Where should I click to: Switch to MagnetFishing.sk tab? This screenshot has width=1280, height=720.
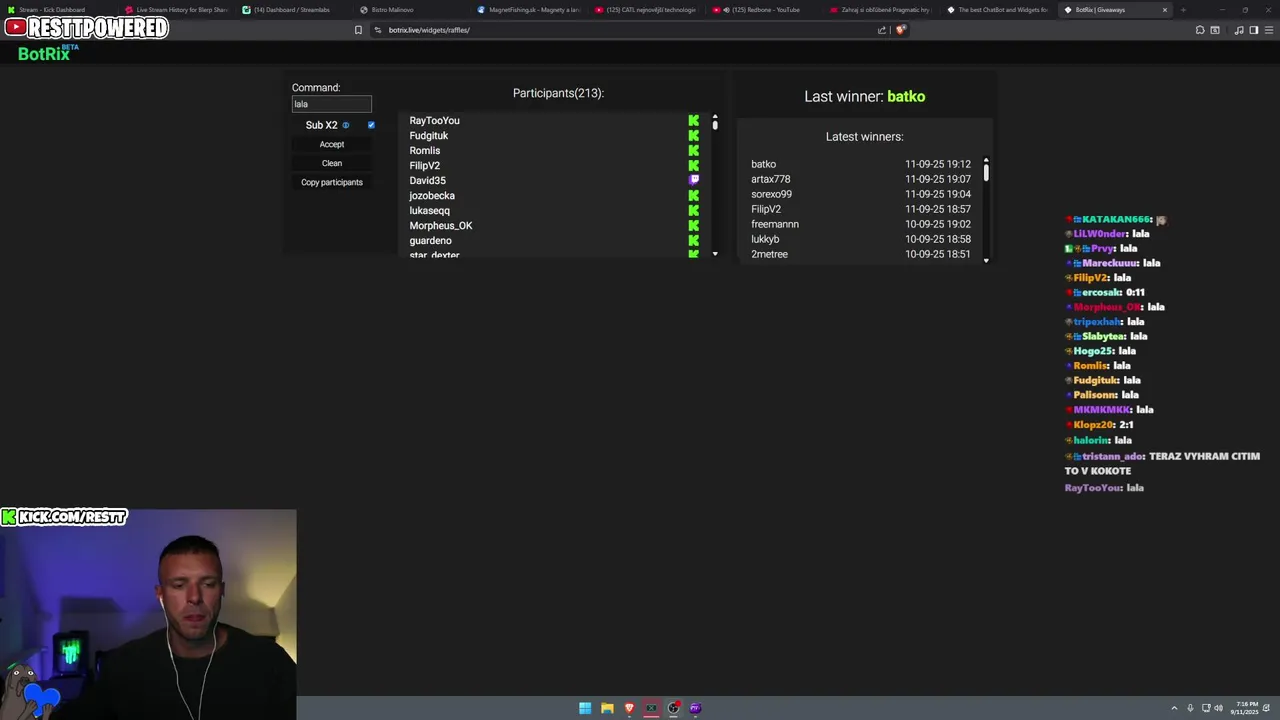click(530, 10)
